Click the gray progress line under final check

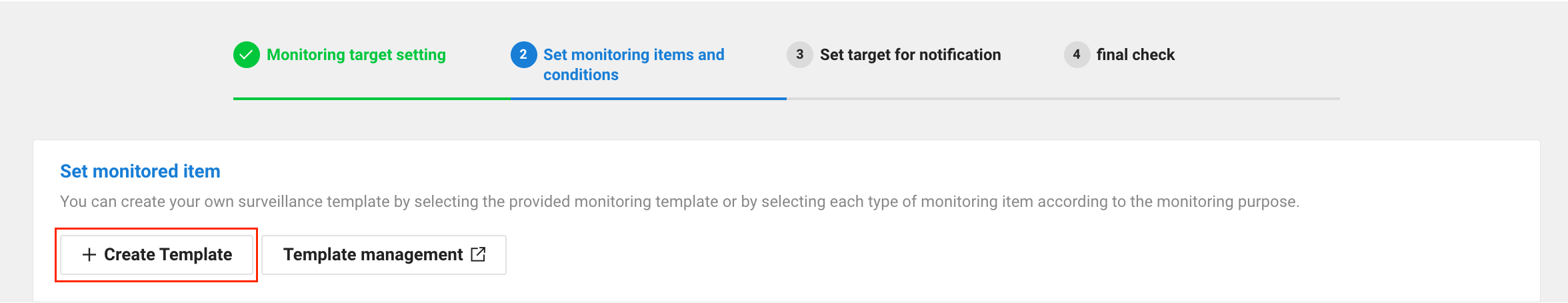1201,99
